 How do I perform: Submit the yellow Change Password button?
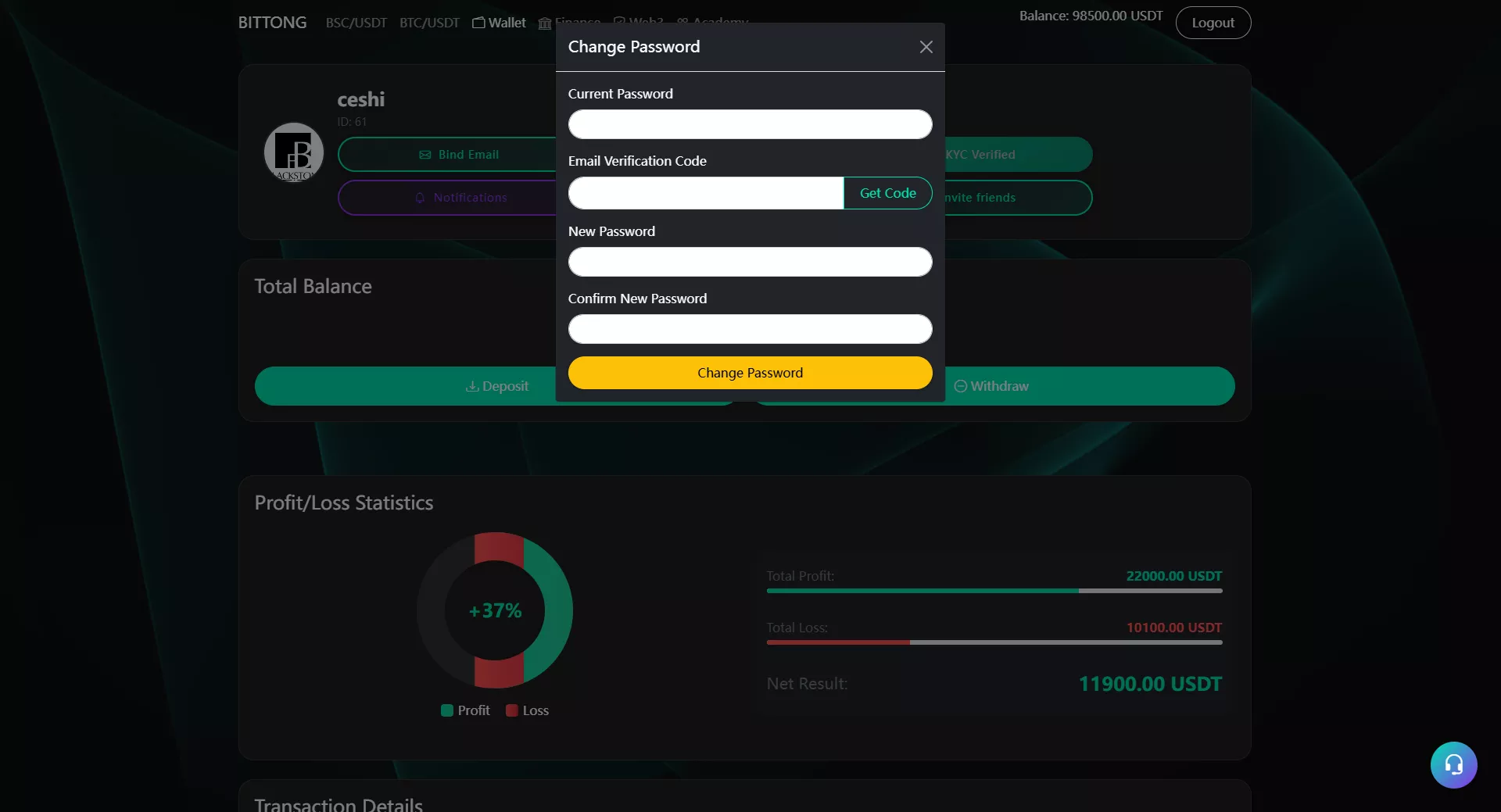[750, 373]
